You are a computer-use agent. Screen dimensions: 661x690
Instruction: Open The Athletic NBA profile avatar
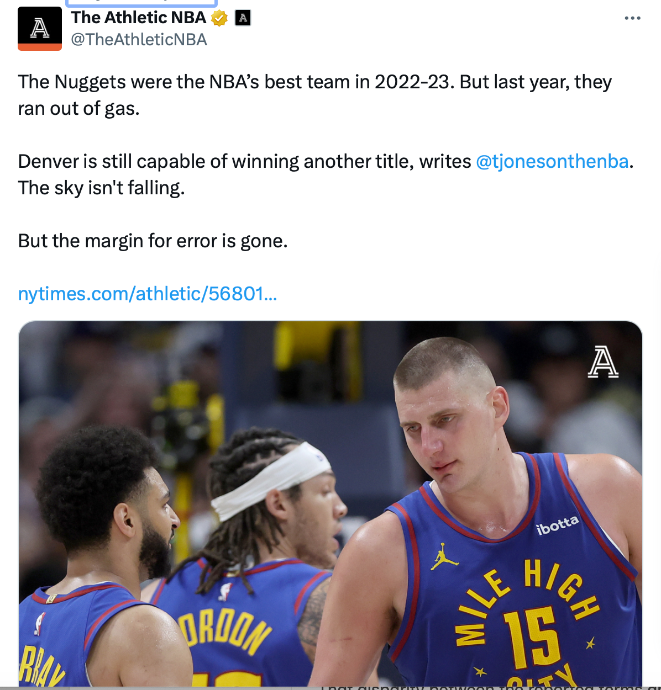coord(40,29)
